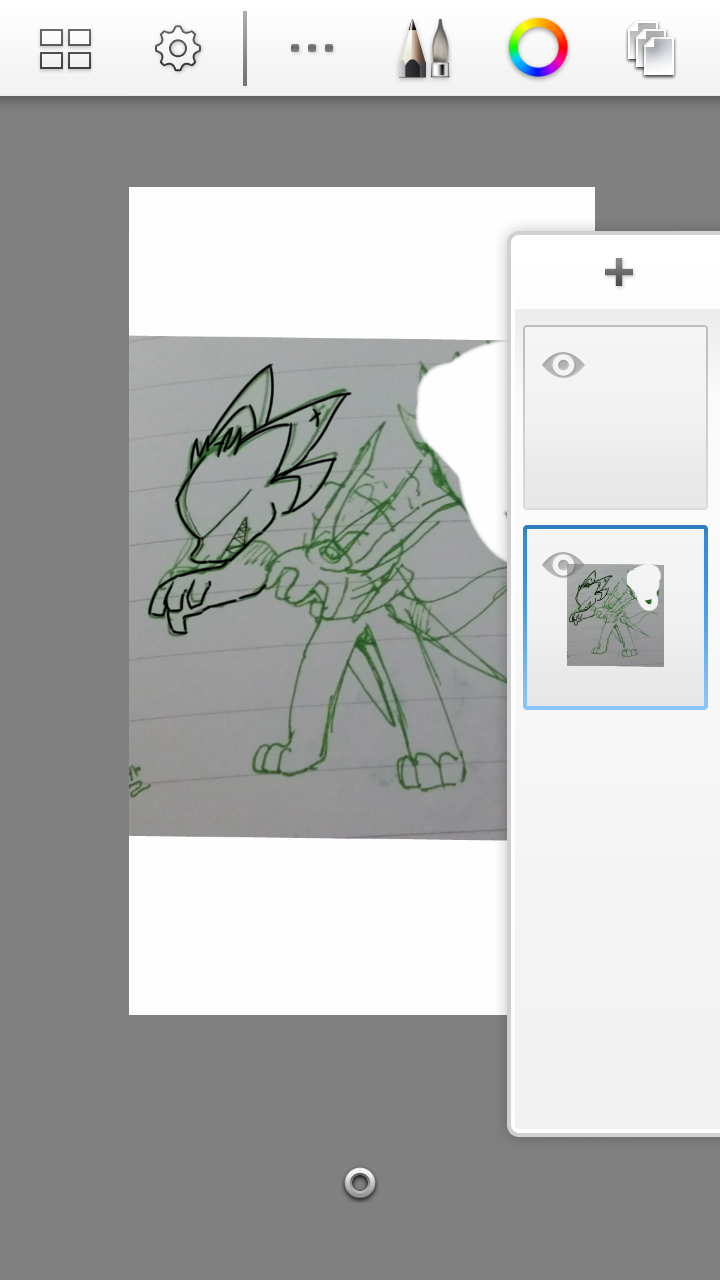Hide the empty top layer
The width and height of the screenshot is (720, 1280).
(x=563, y=365)
